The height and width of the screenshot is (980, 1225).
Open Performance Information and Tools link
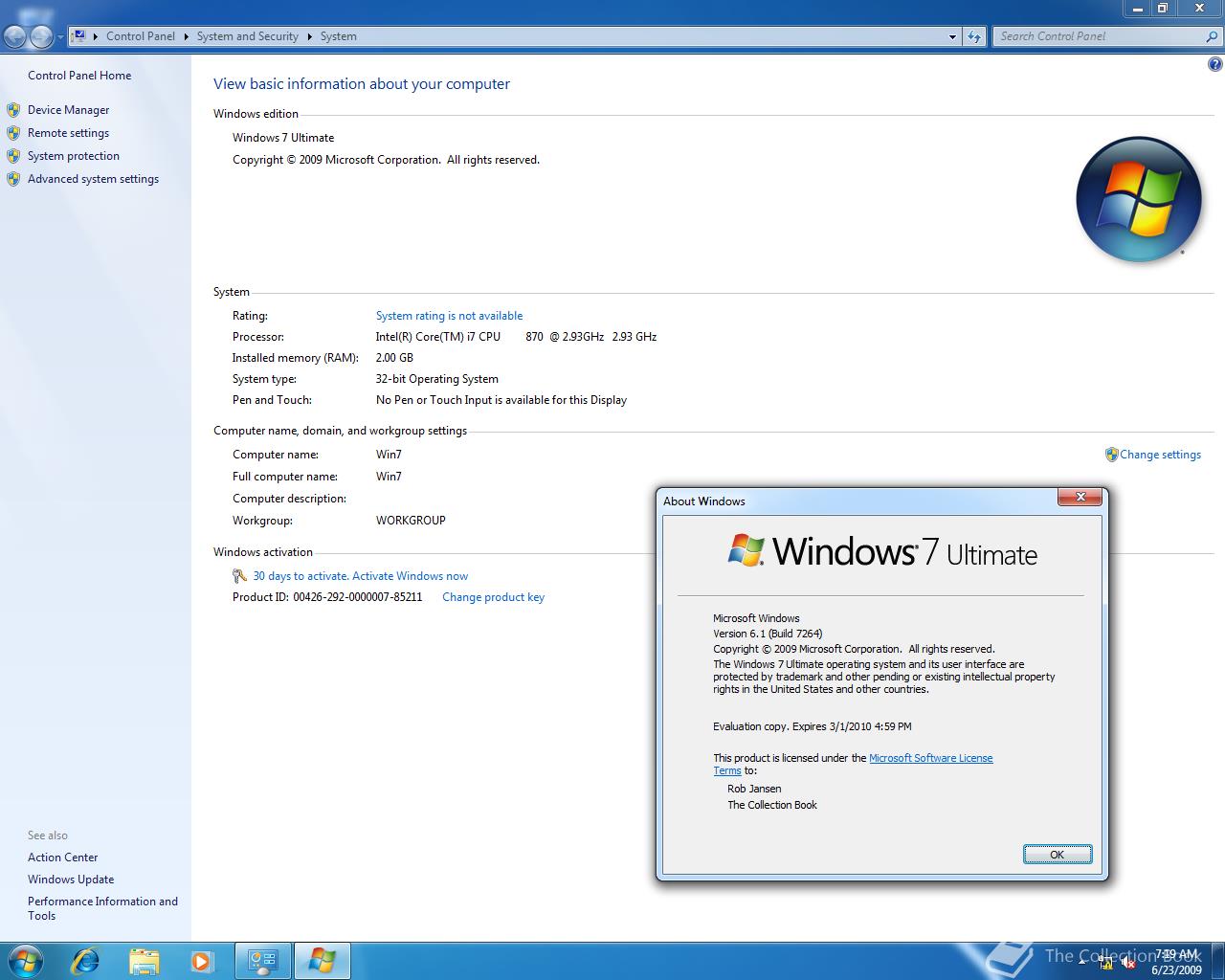(x=102, y=908)
